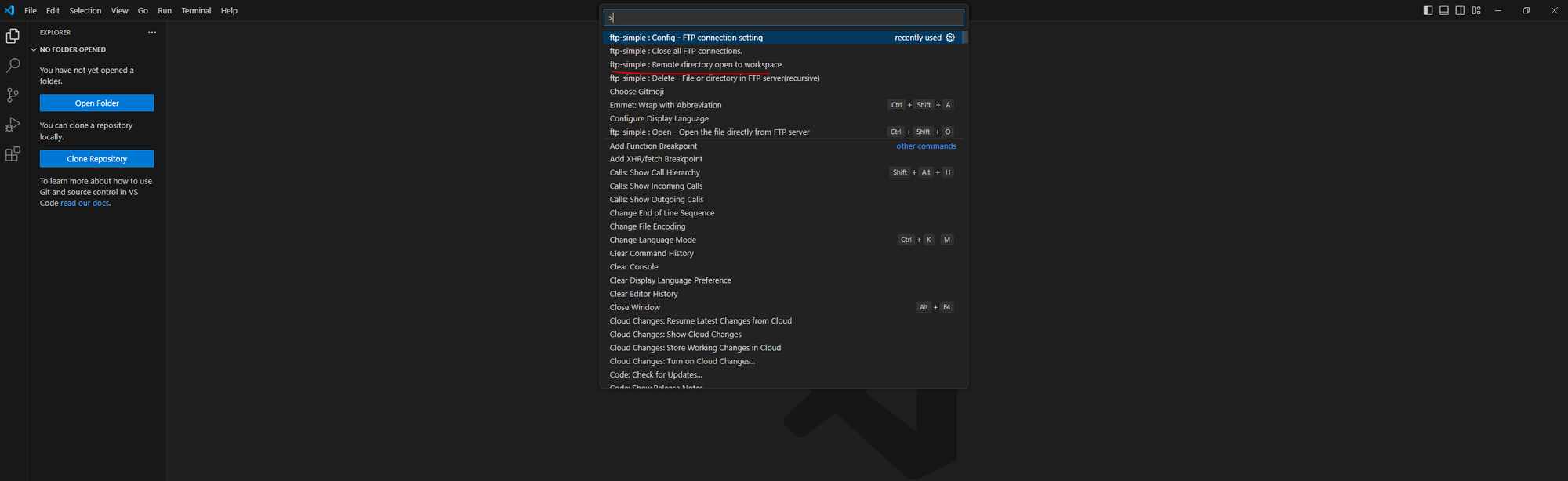The height and width of the screenshot is (481, 1568).
Task: Select ftp-simple Open file directly from FTP server
Action: 782,132
